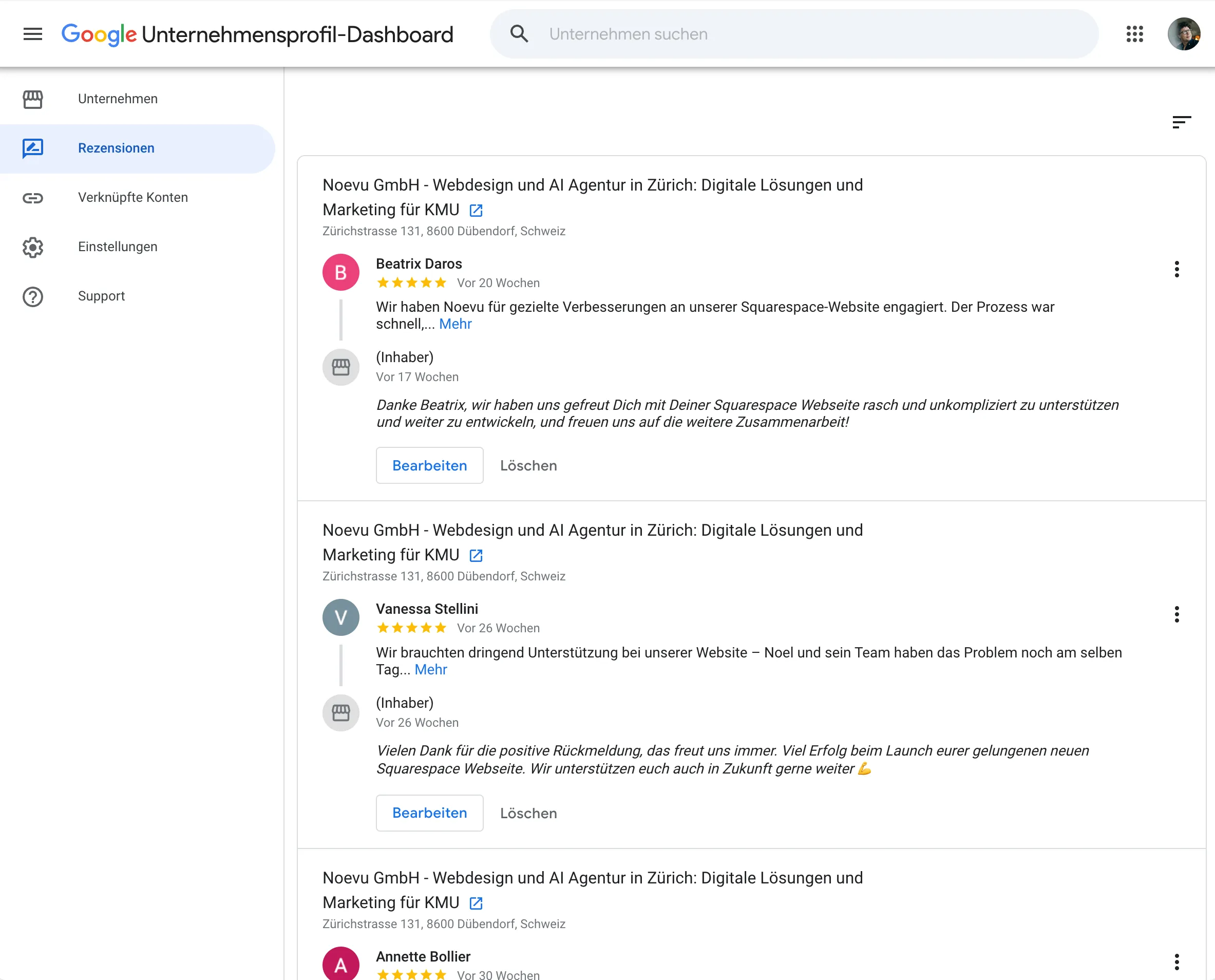Expand Vanessa Stellini review with Mehr
Viewport: 1215px width, 980px height.
point(430,670)
